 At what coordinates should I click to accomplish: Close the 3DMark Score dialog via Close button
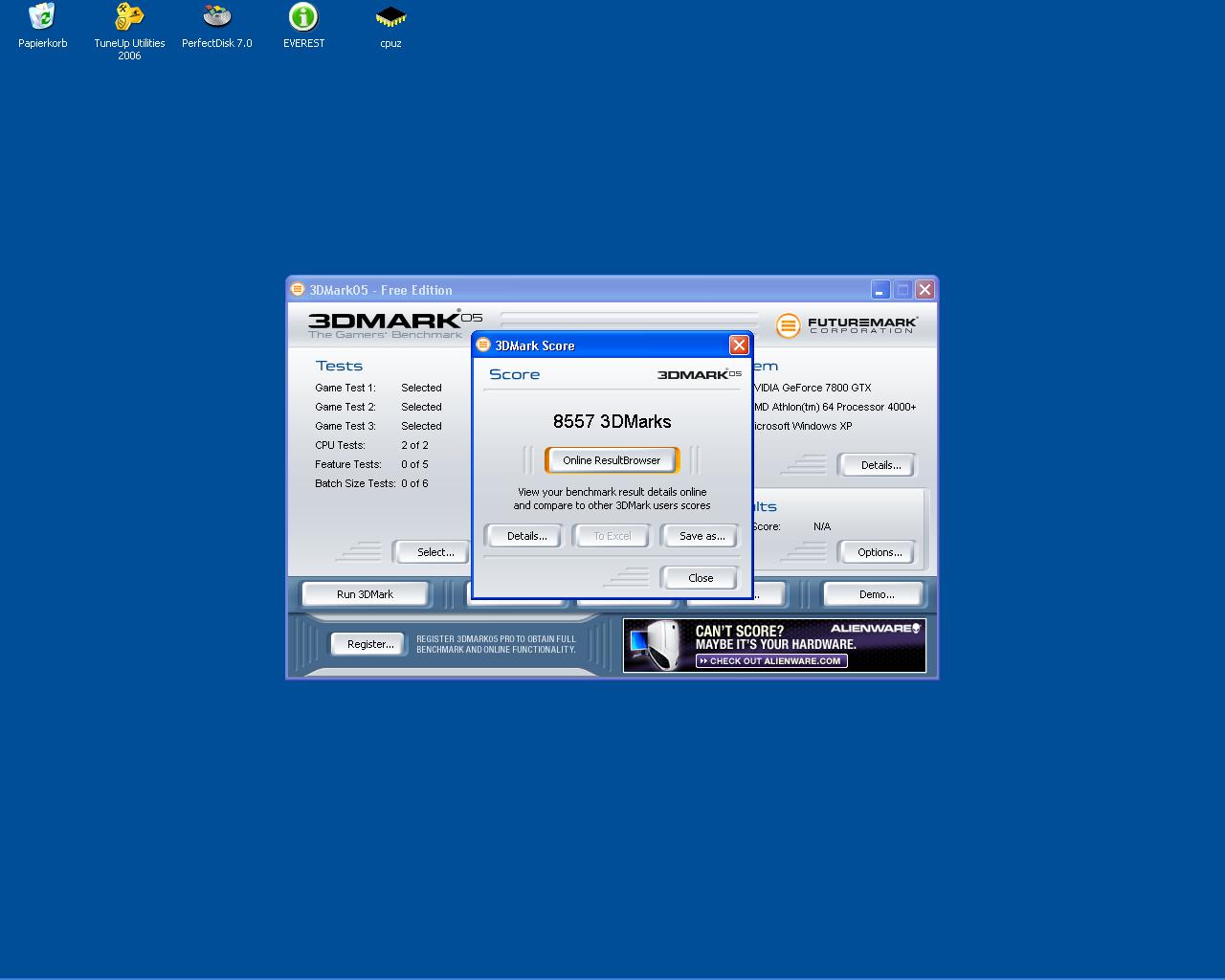(x=701, y=578)
